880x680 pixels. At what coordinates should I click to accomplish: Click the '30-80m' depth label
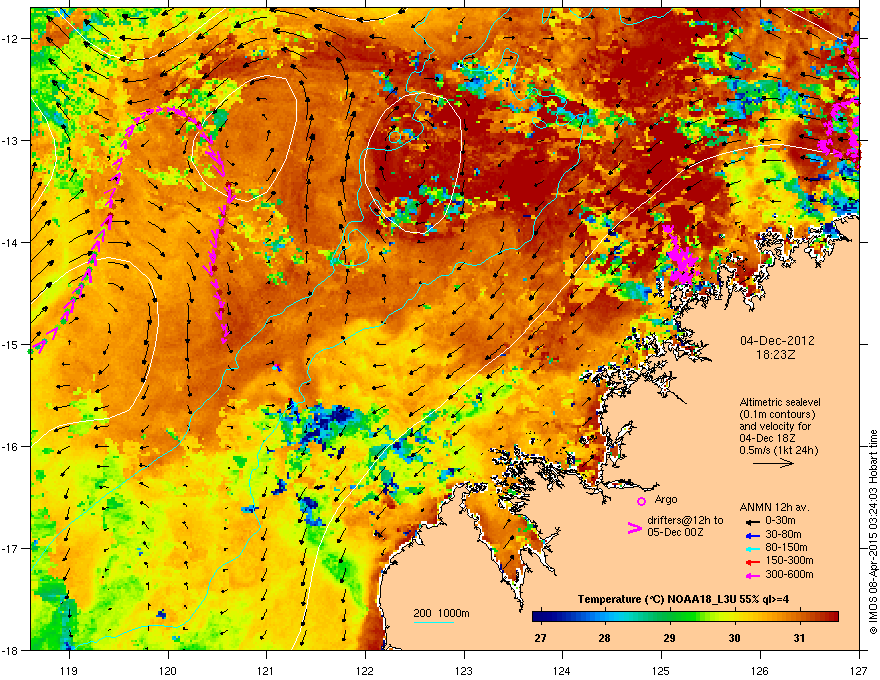[x=783, y=535]
